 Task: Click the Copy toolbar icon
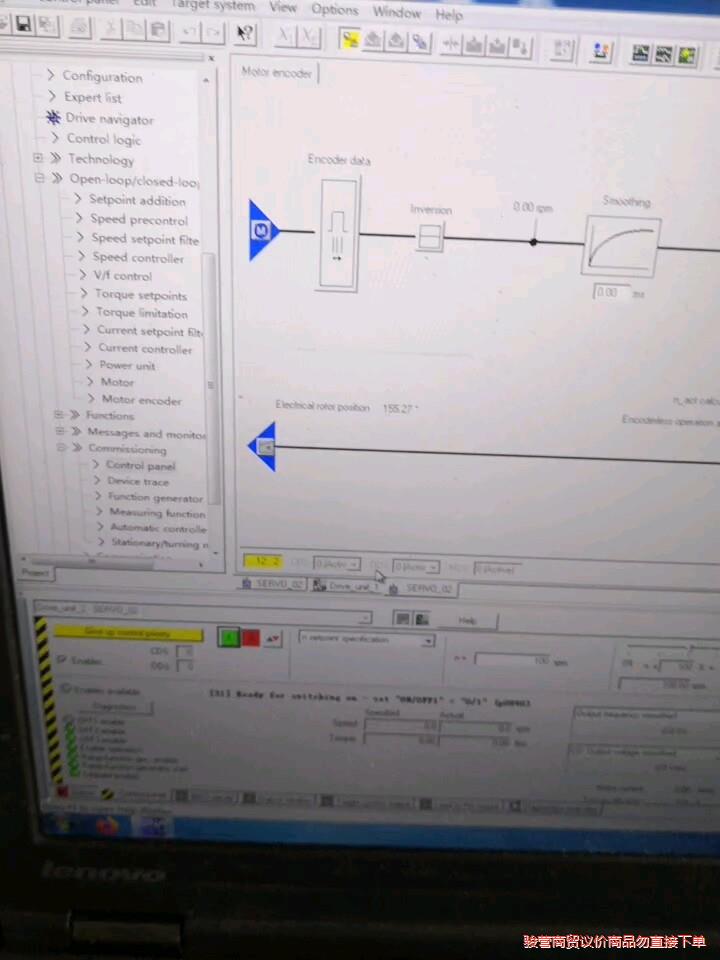point(135,29)
